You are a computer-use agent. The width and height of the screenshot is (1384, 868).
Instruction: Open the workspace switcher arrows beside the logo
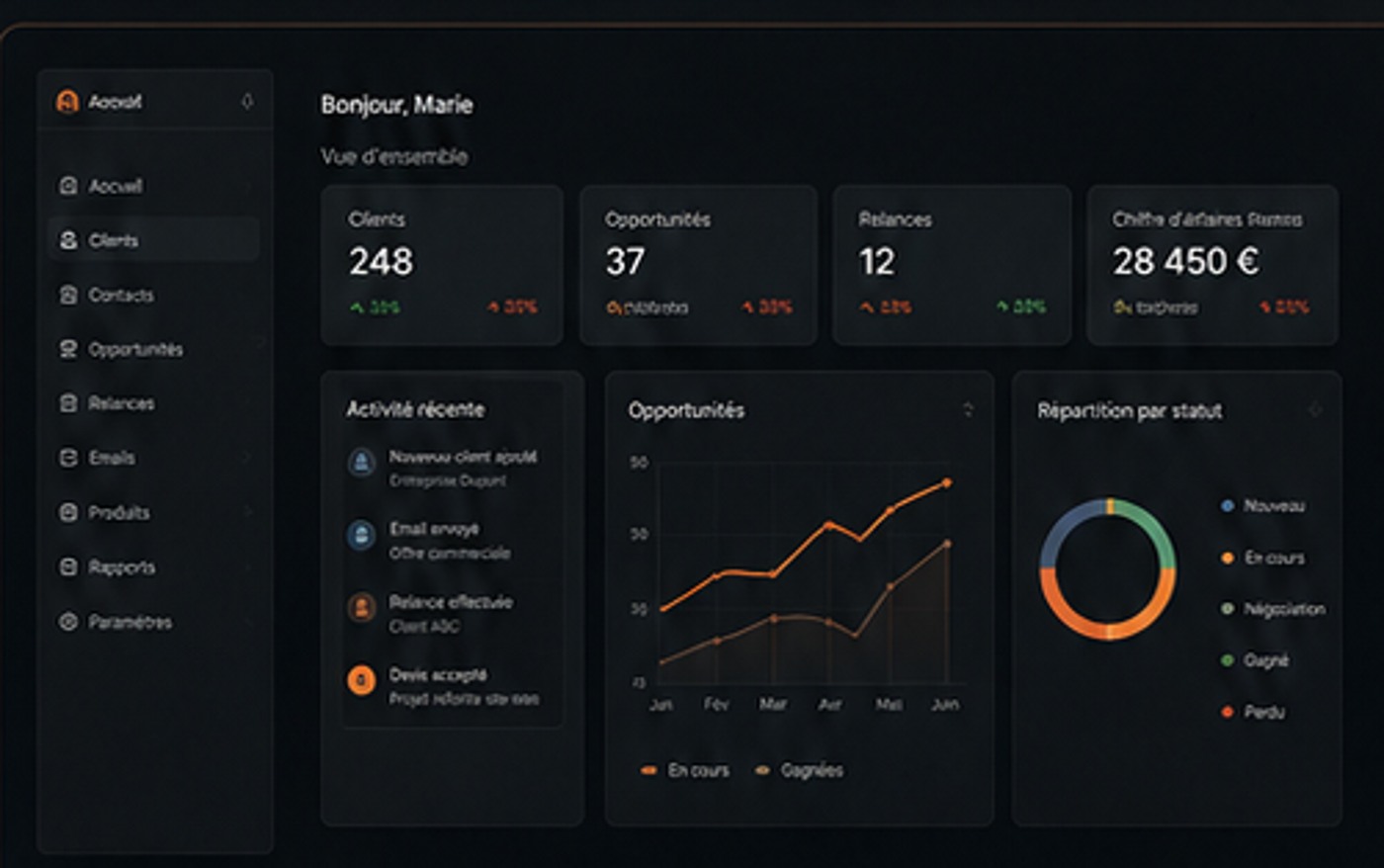pos(247,101)
